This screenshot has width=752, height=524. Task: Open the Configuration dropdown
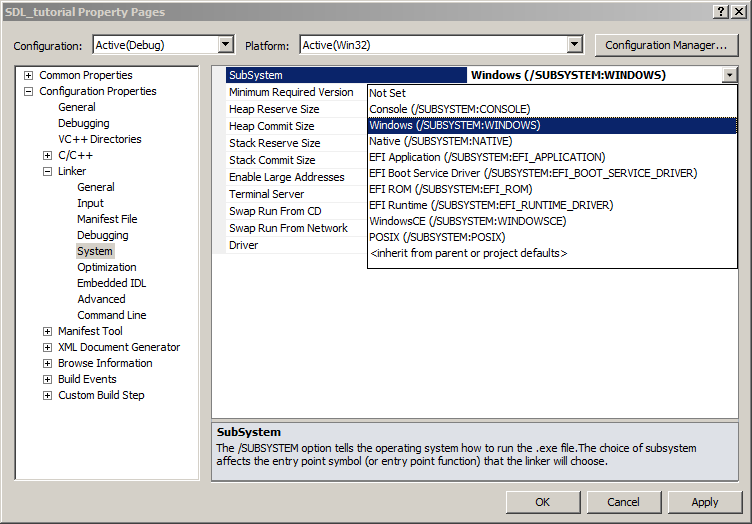[x=225, y=45]
